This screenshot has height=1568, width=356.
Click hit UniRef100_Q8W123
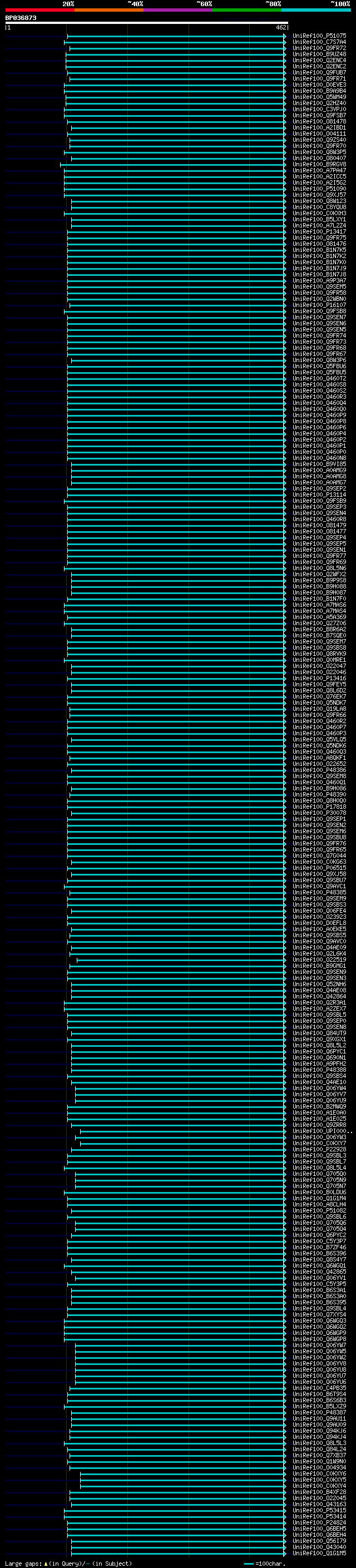[x=319, y=201]
